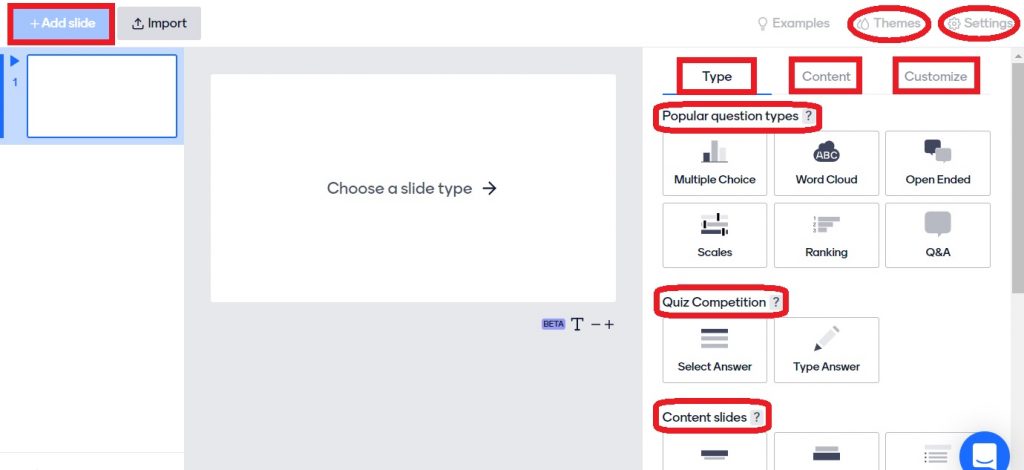1024x470 pixels.
Task: Select the Q&A slide type
Action: [x=938, y=235]
